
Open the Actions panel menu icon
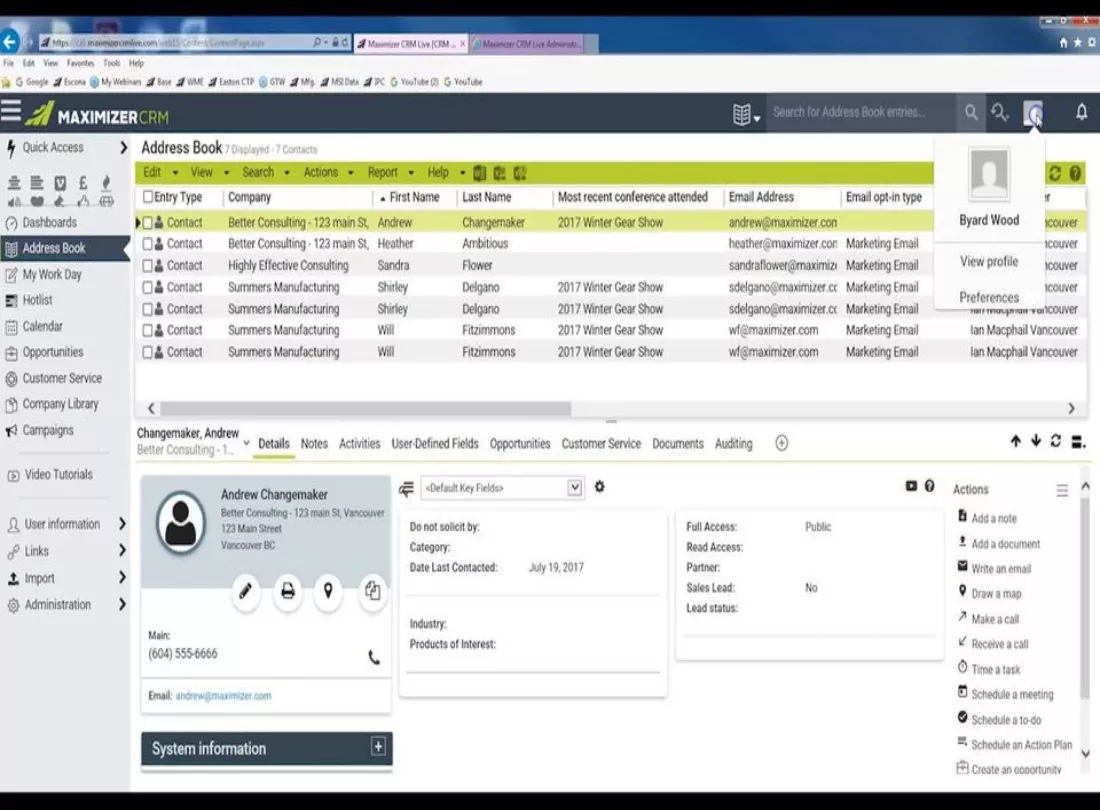click(1062, 490)
